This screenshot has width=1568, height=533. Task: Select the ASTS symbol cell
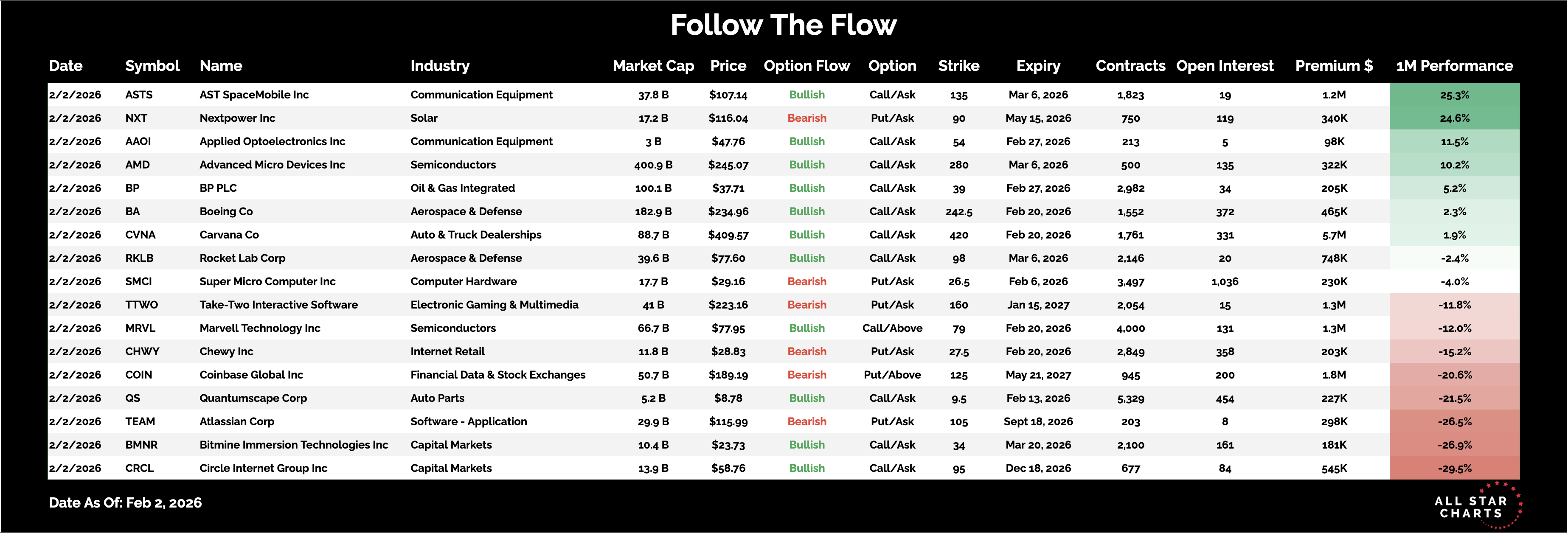click(139, 95)
